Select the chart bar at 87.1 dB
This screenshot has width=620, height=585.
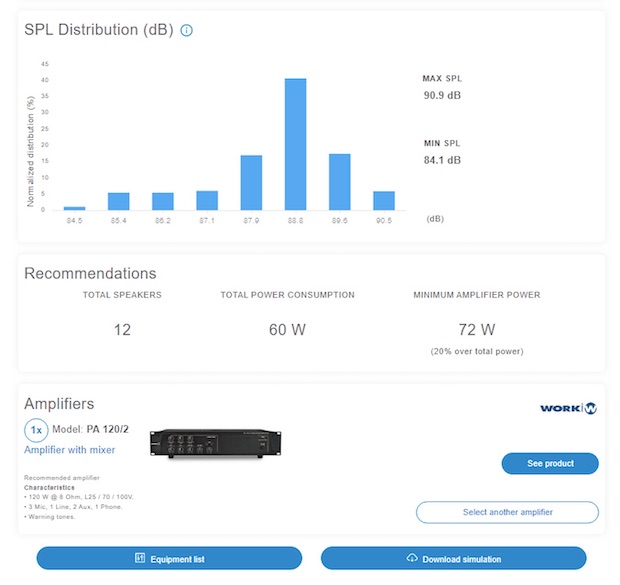coord(207,200)
